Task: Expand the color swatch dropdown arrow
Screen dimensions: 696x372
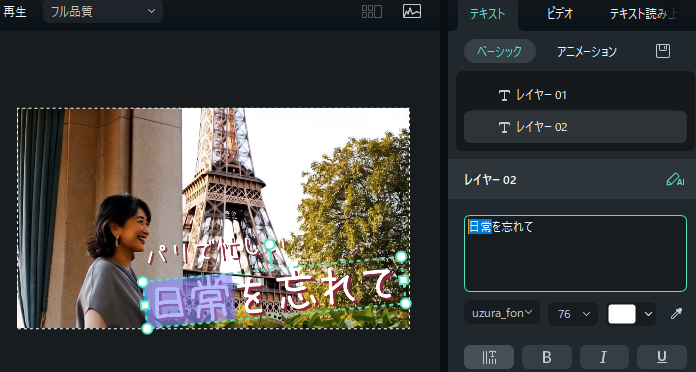Action: pyautogui.click(x=649, y=314)
